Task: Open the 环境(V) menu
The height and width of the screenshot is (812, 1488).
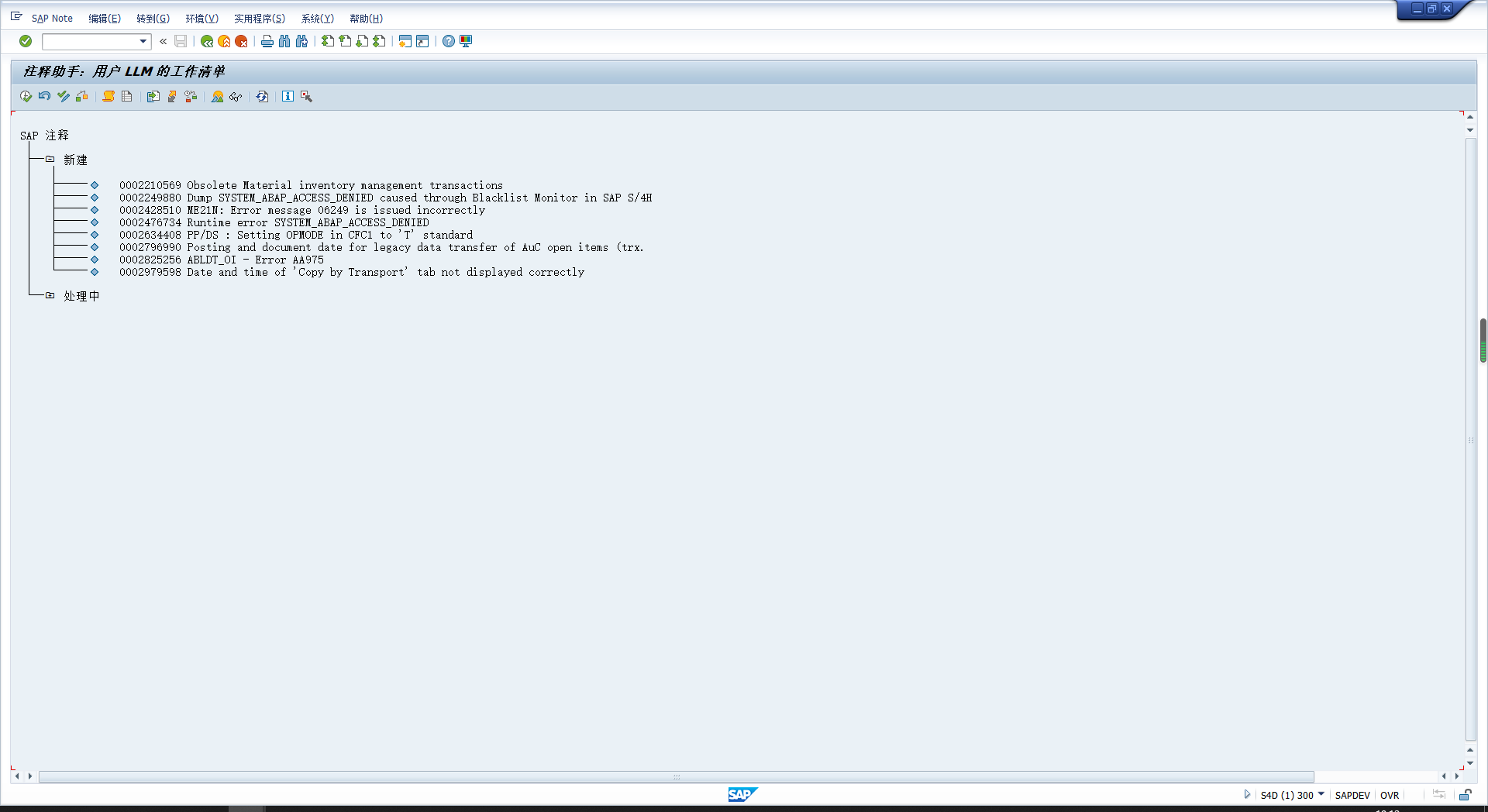Action: tap(201, 19)
